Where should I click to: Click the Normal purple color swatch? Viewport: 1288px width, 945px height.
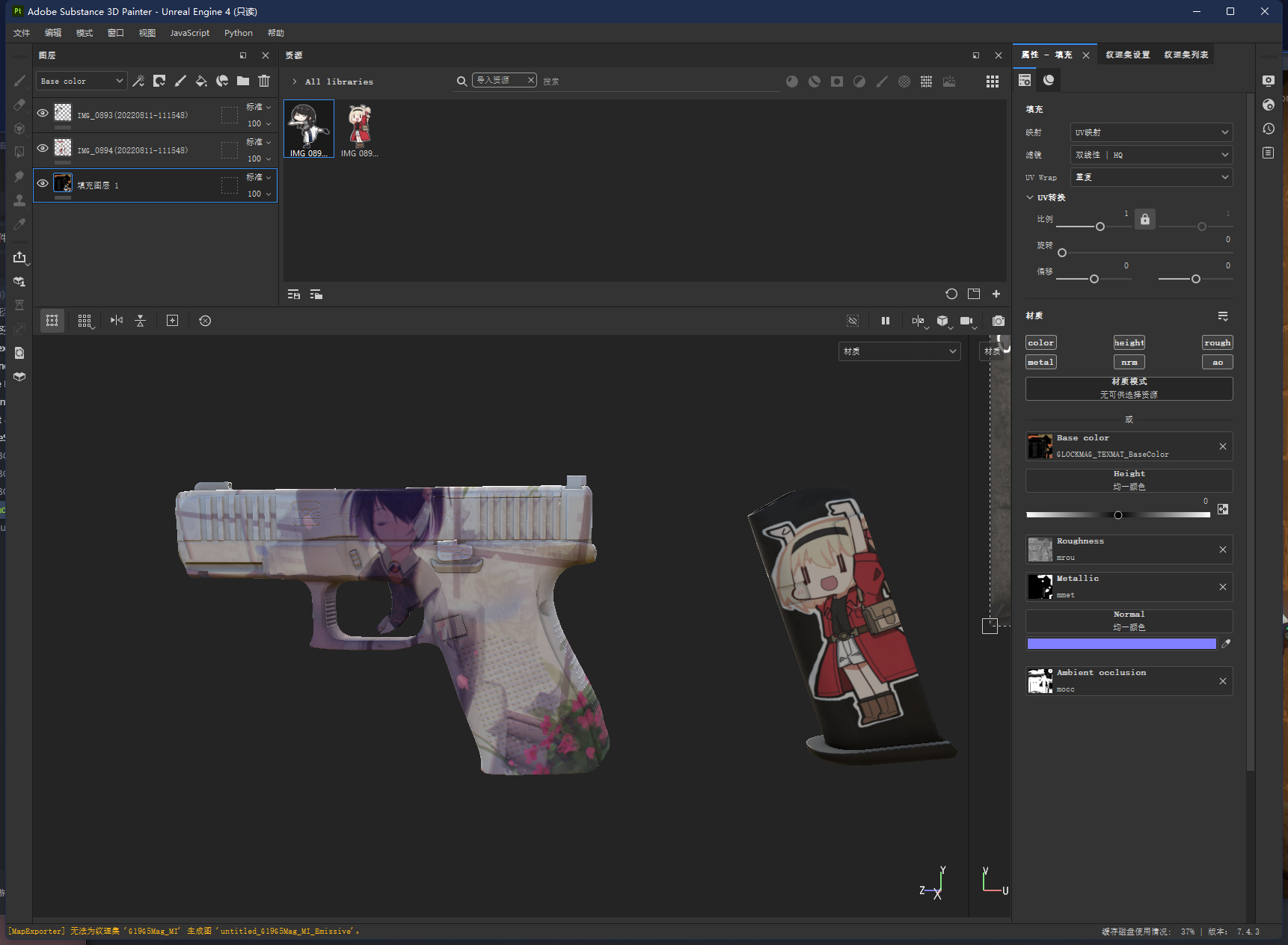[1122, 644]
